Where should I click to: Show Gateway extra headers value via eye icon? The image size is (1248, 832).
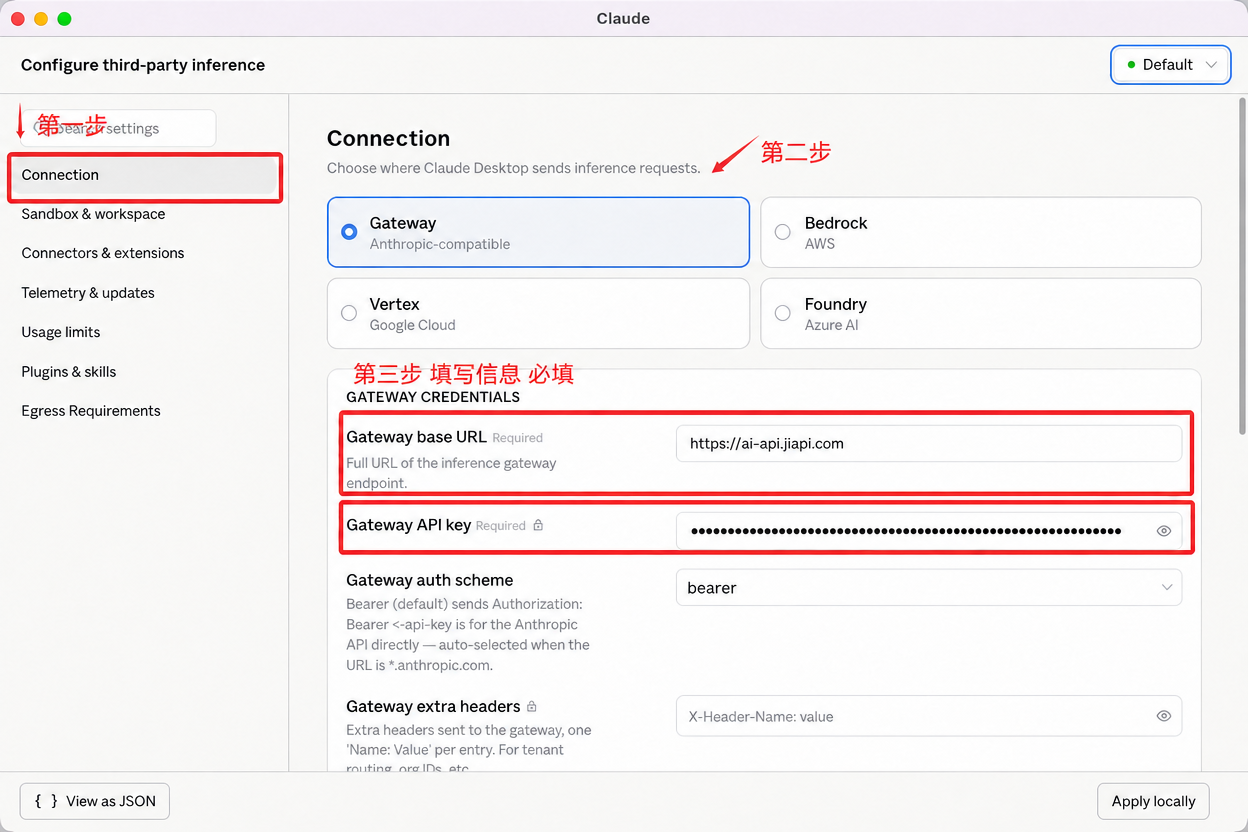tap(1163, 716)
